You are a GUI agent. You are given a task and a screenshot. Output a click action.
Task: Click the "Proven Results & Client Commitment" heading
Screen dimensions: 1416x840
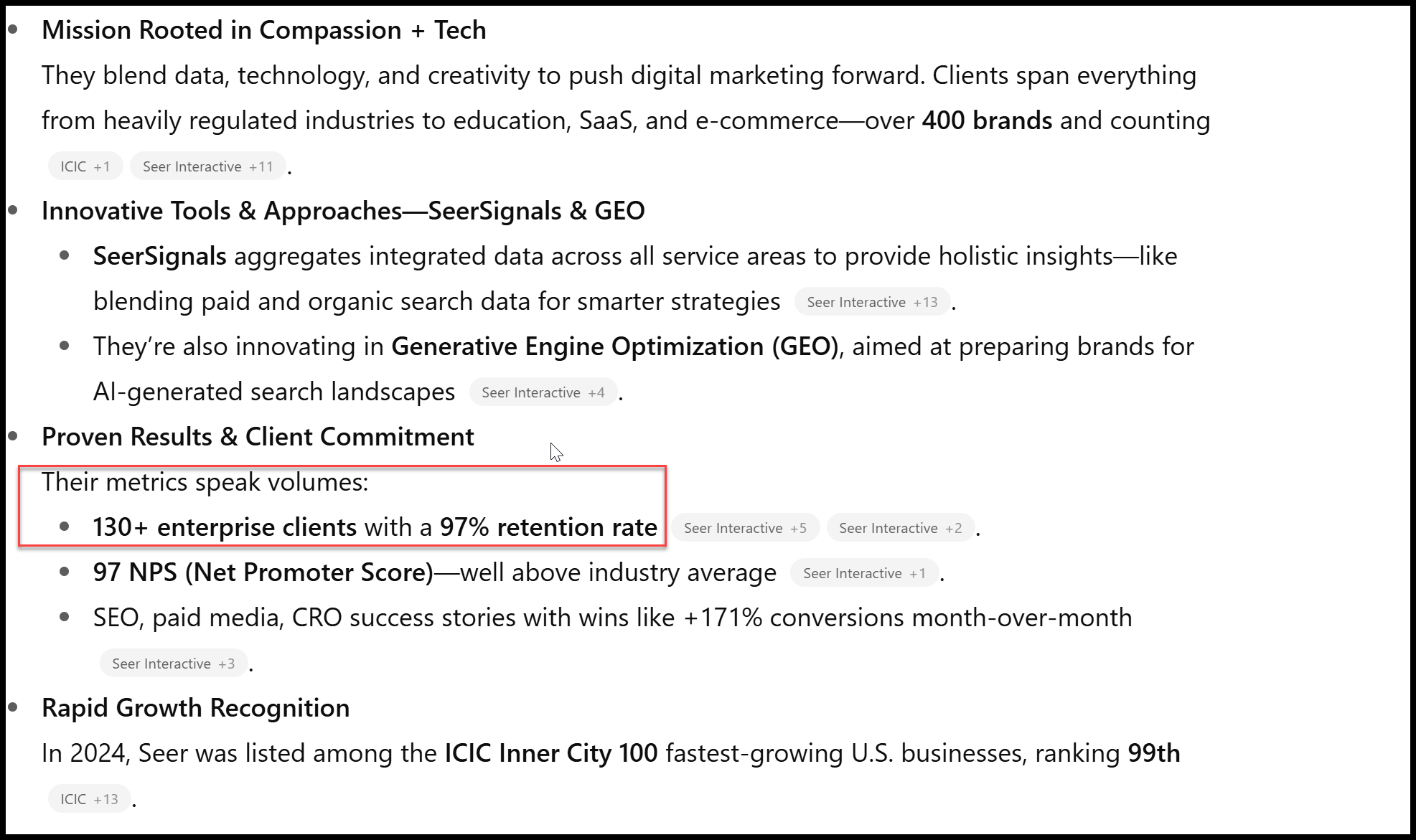tap(258, 437)
